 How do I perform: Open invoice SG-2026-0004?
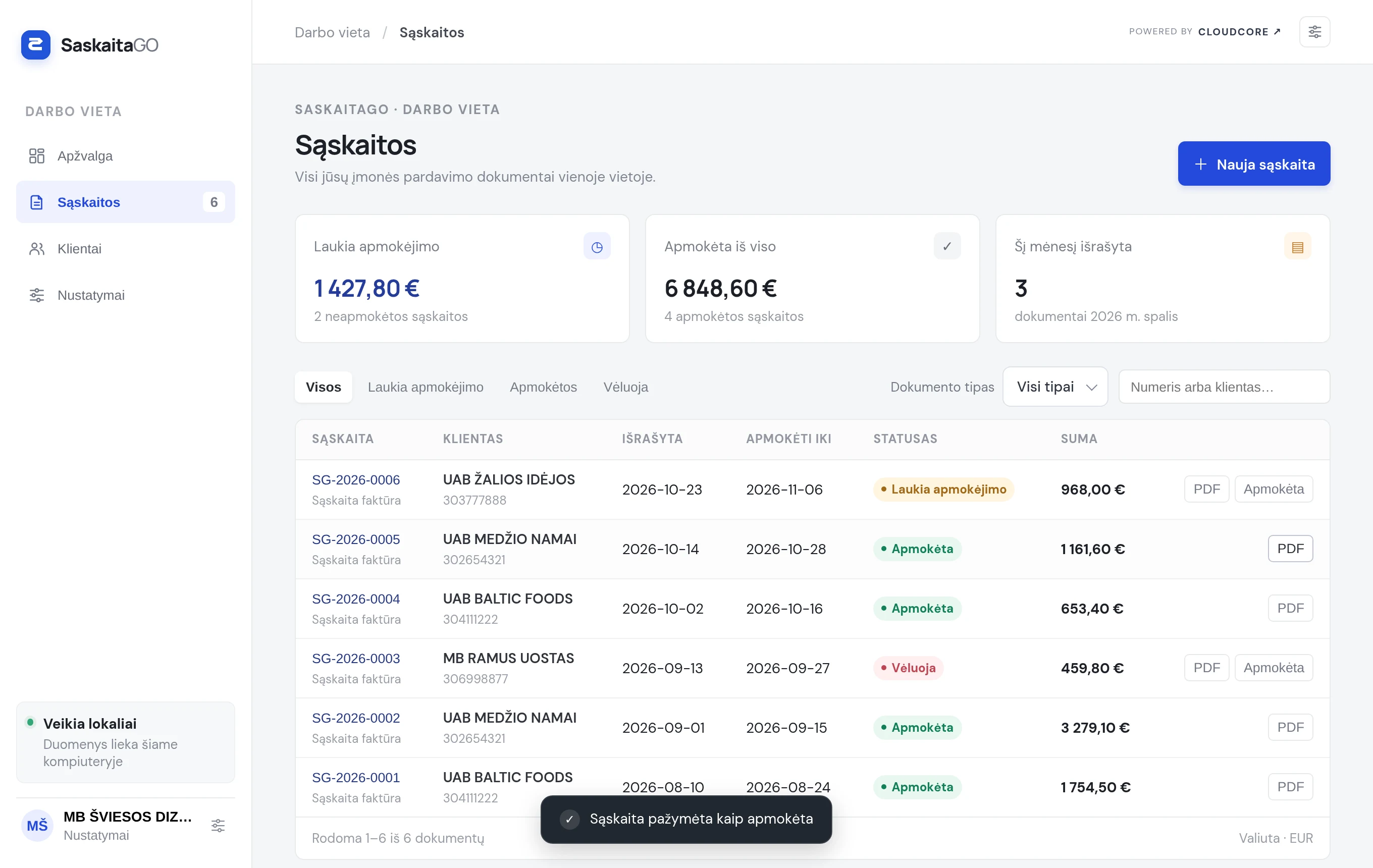356,599
